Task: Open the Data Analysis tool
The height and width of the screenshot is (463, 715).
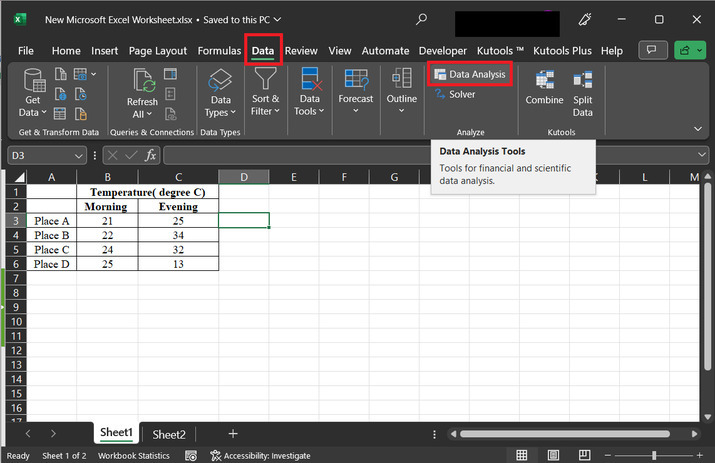Action: click(470, 74)
